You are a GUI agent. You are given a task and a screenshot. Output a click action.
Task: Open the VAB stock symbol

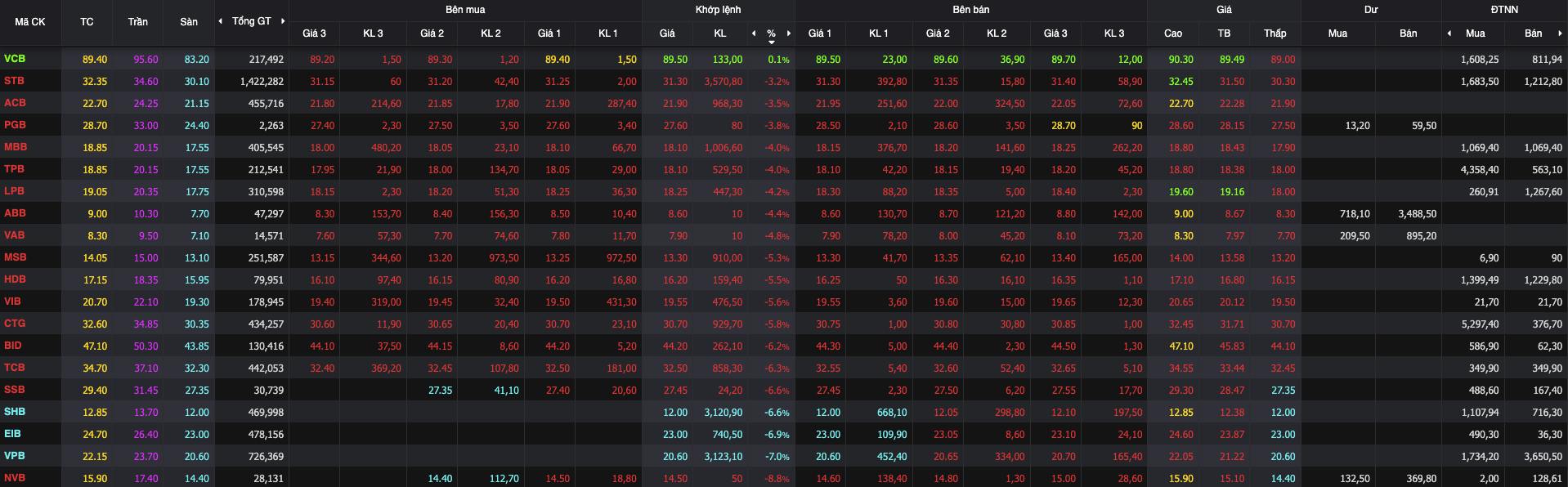pyautogui.click(x=14, y=235)
